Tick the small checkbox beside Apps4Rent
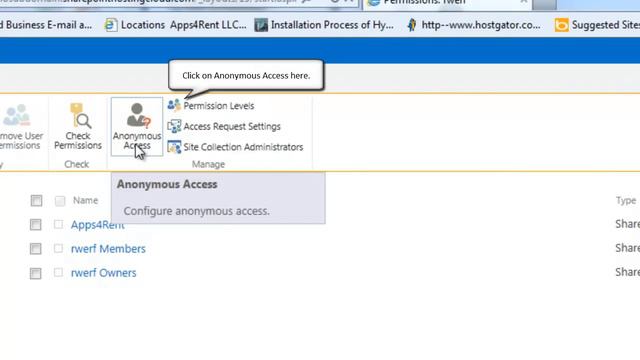640x360 pixels. 58,224
